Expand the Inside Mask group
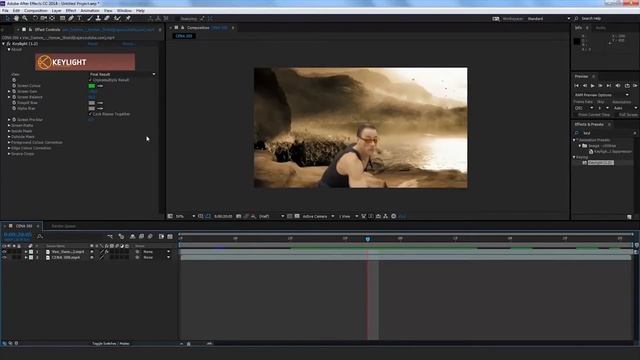This screenshot has width=640, height=360. [9, 131]
